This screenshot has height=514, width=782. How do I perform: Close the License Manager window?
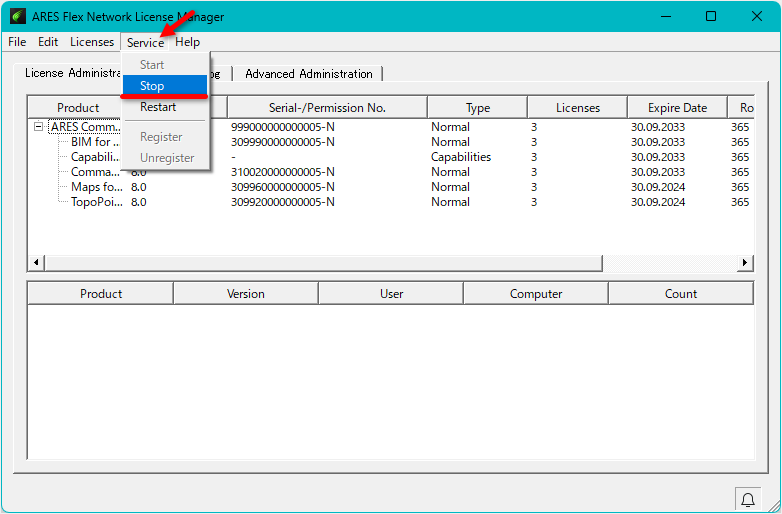[757, 16]
